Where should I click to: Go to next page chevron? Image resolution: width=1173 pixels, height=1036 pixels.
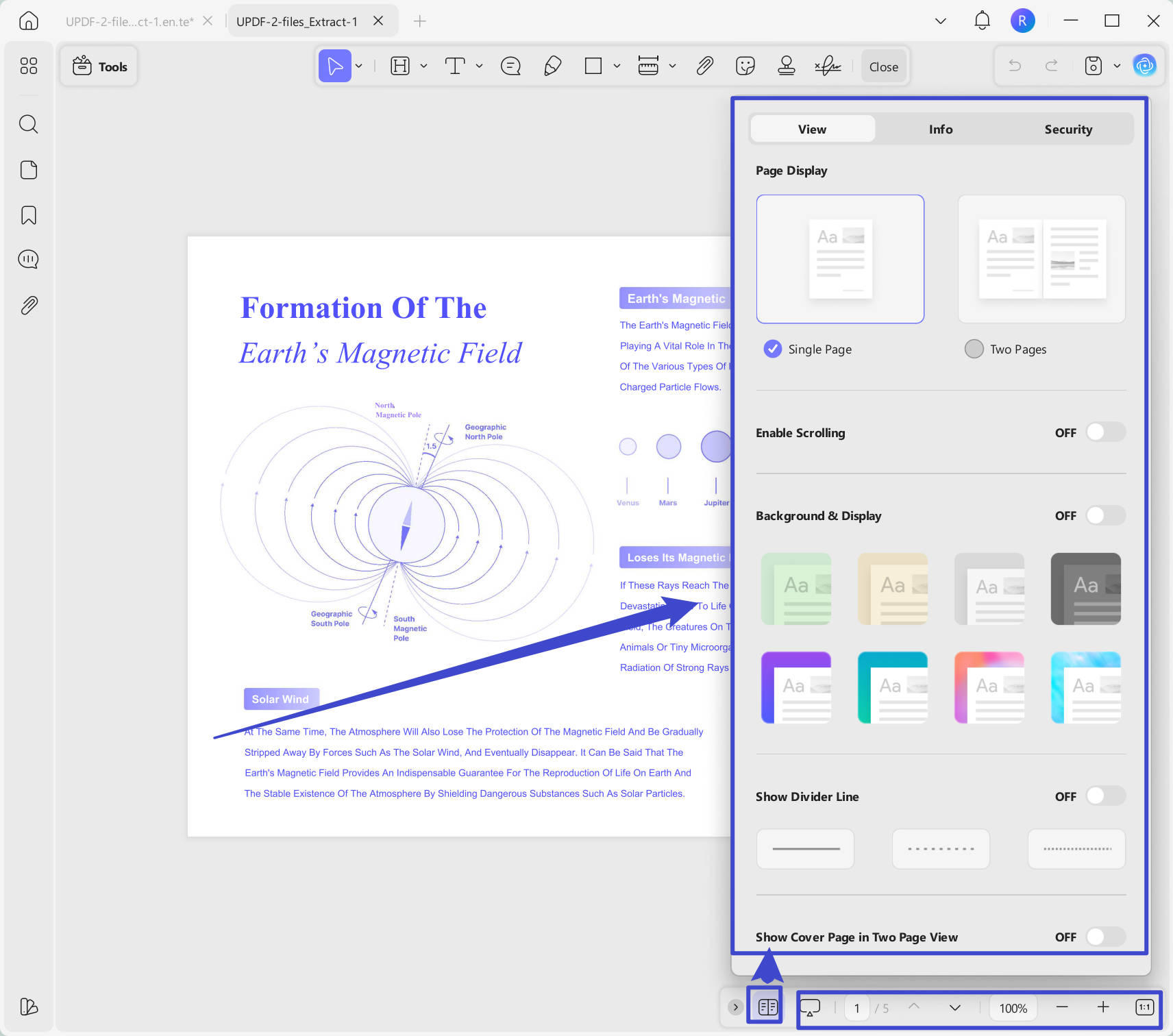pos(954,1007)
